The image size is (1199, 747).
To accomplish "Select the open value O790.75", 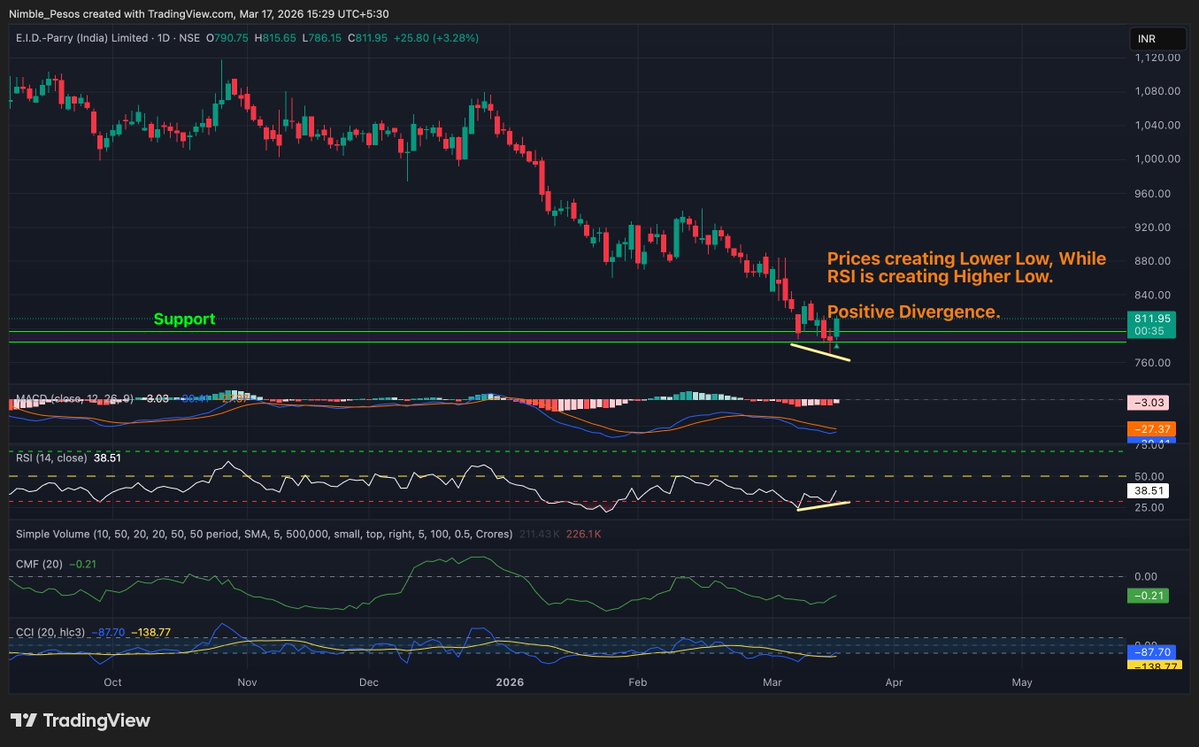I will pos(227,37).
